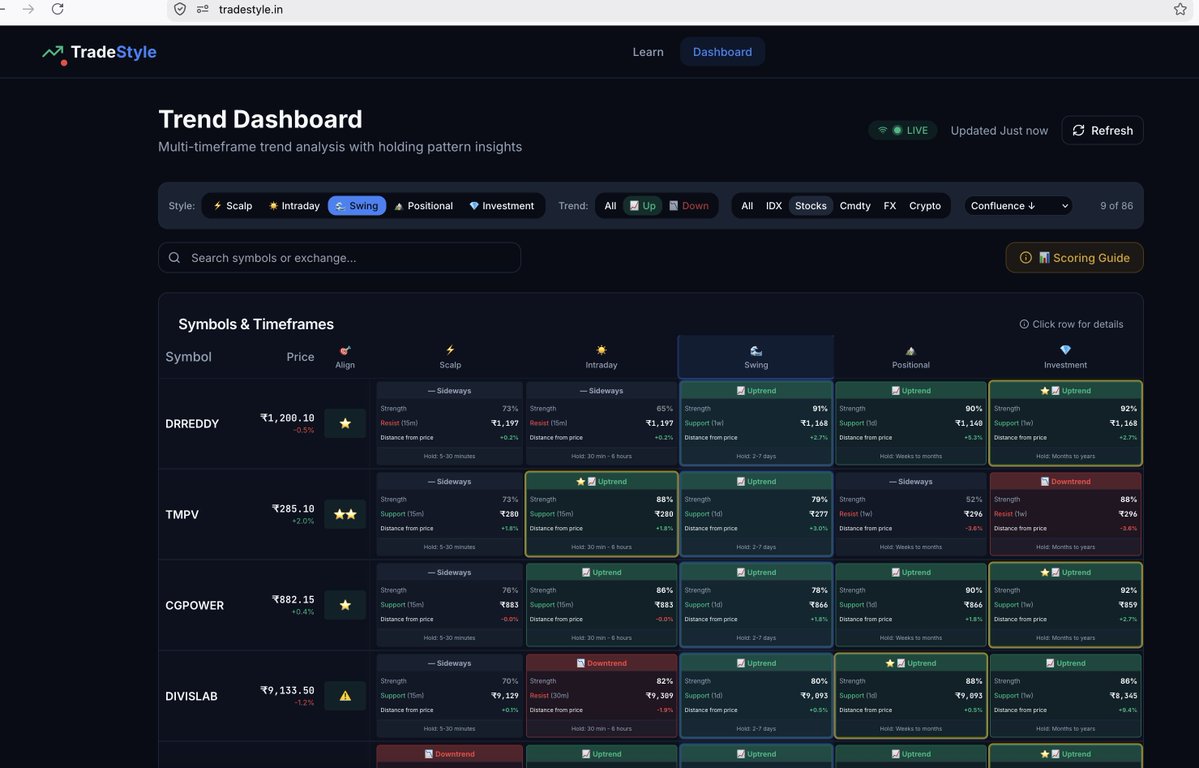Click the 9 of 86 result count
1199x768 pixels.
coord(1116,206)
